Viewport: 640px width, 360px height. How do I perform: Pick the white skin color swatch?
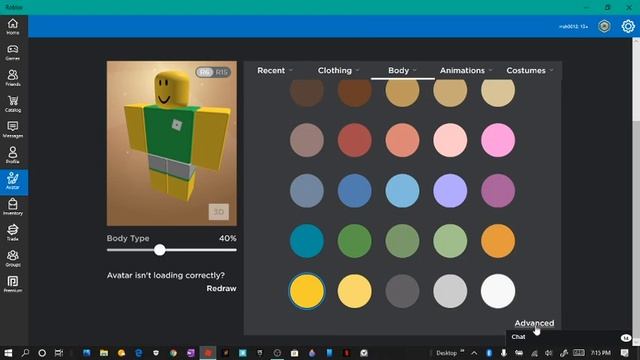pos(498,291)
